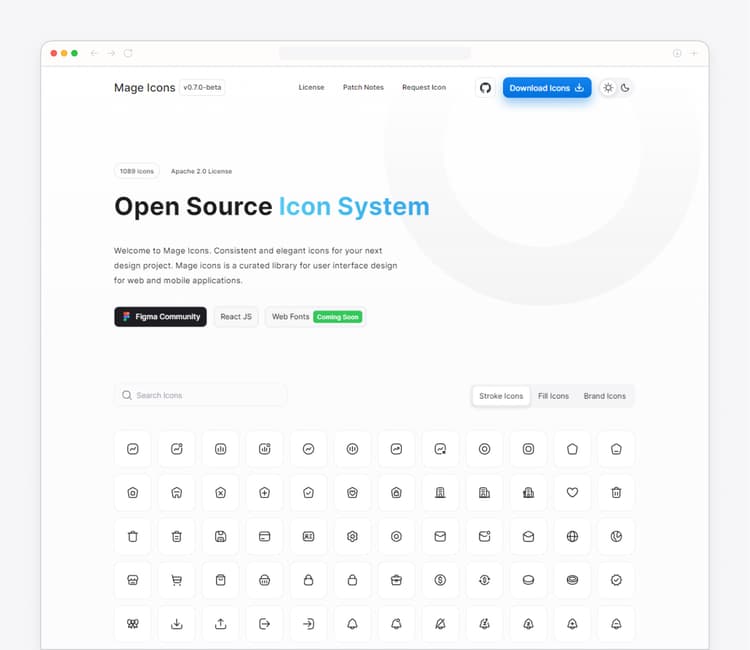
Task: Choose the credit card icon
Action: pos(265,536)
